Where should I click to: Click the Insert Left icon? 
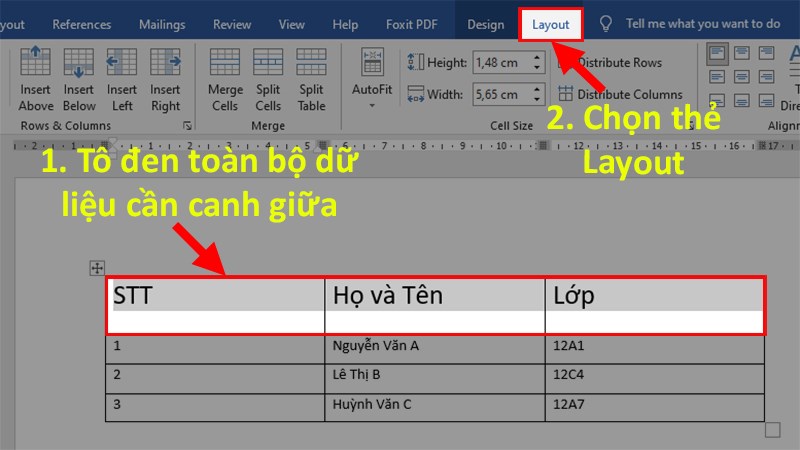tap(121, 62)
